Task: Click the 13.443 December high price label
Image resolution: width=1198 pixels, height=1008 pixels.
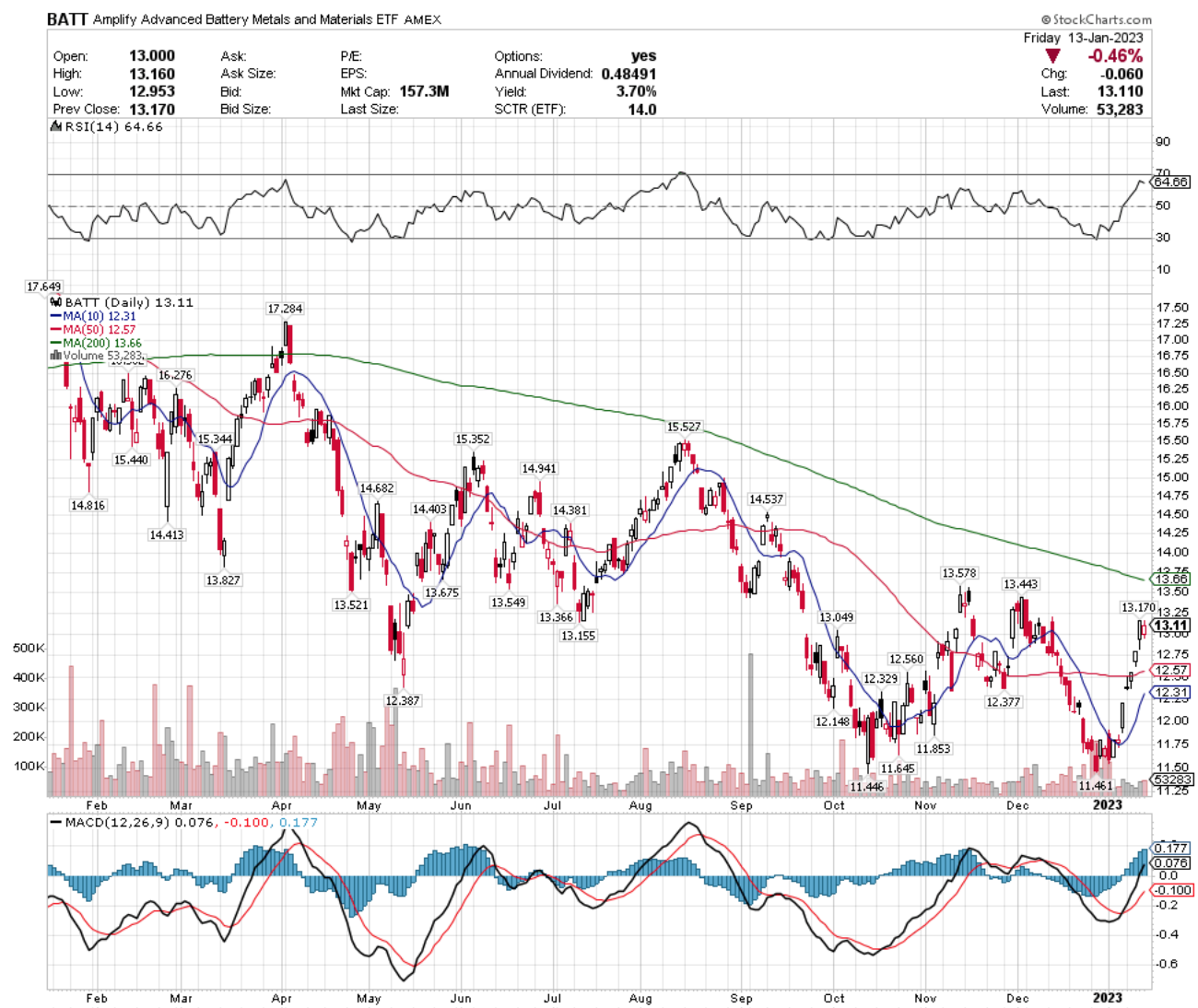Action: click(x=1021, y=584)
